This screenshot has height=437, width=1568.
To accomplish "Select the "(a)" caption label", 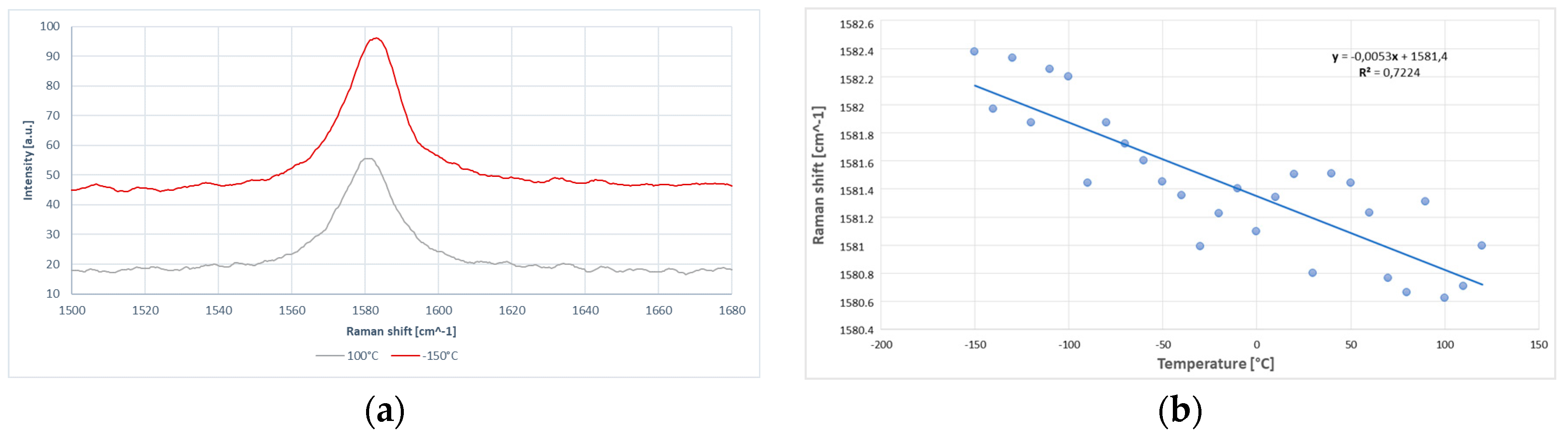I will click(385, 411).
